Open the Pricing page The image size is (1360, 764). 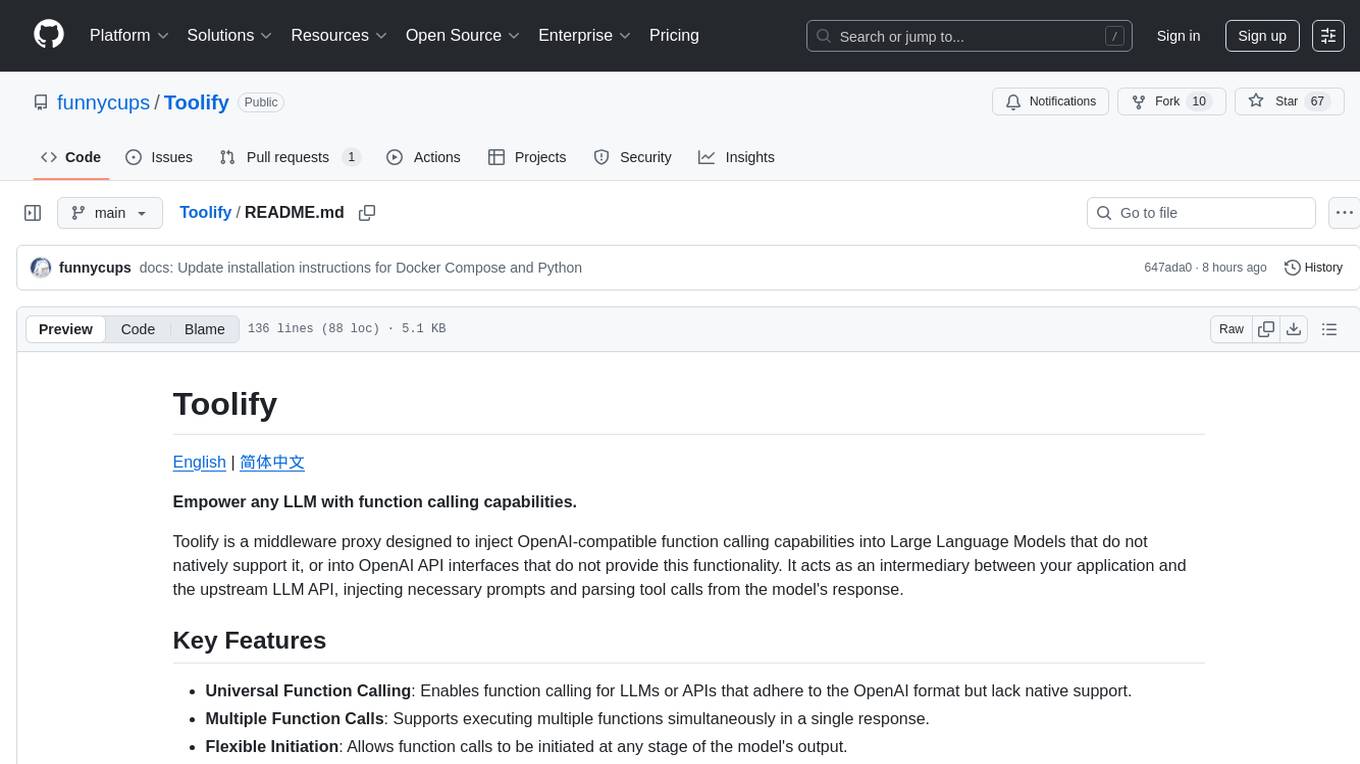pyautogui.click(x=674, y=35)
